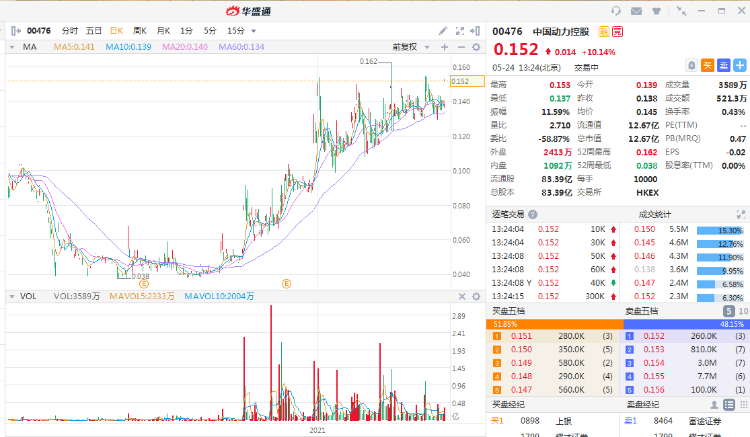Click the blue 卖 sell button
The image size is (750, 437).
click(724, 66)
